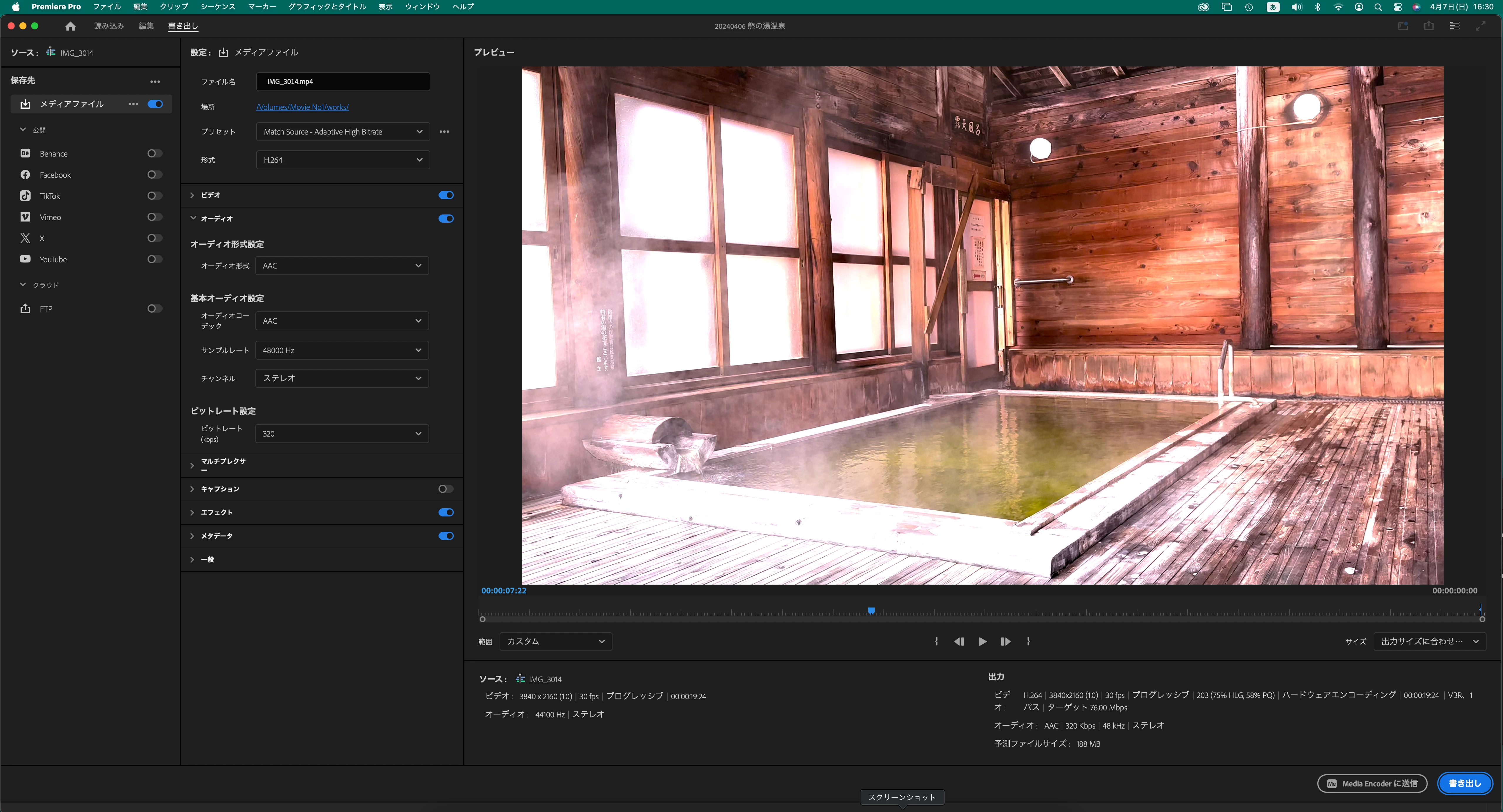
Task: Click the blue playhead on preview timeline
Action: pos(871,610)
